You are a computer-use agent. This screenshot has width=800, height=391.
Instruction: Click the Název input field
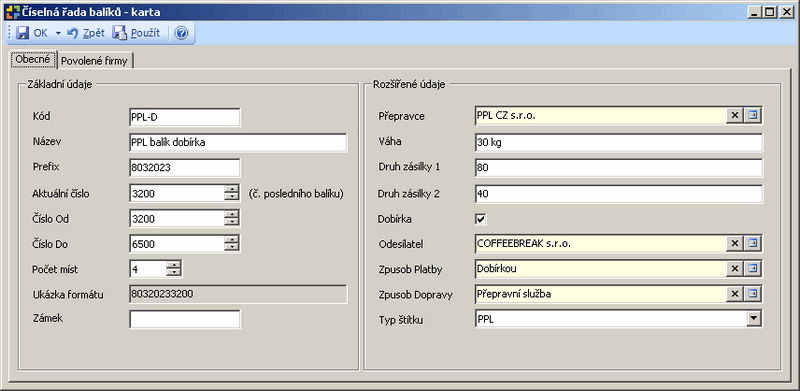tap(238, 142)
